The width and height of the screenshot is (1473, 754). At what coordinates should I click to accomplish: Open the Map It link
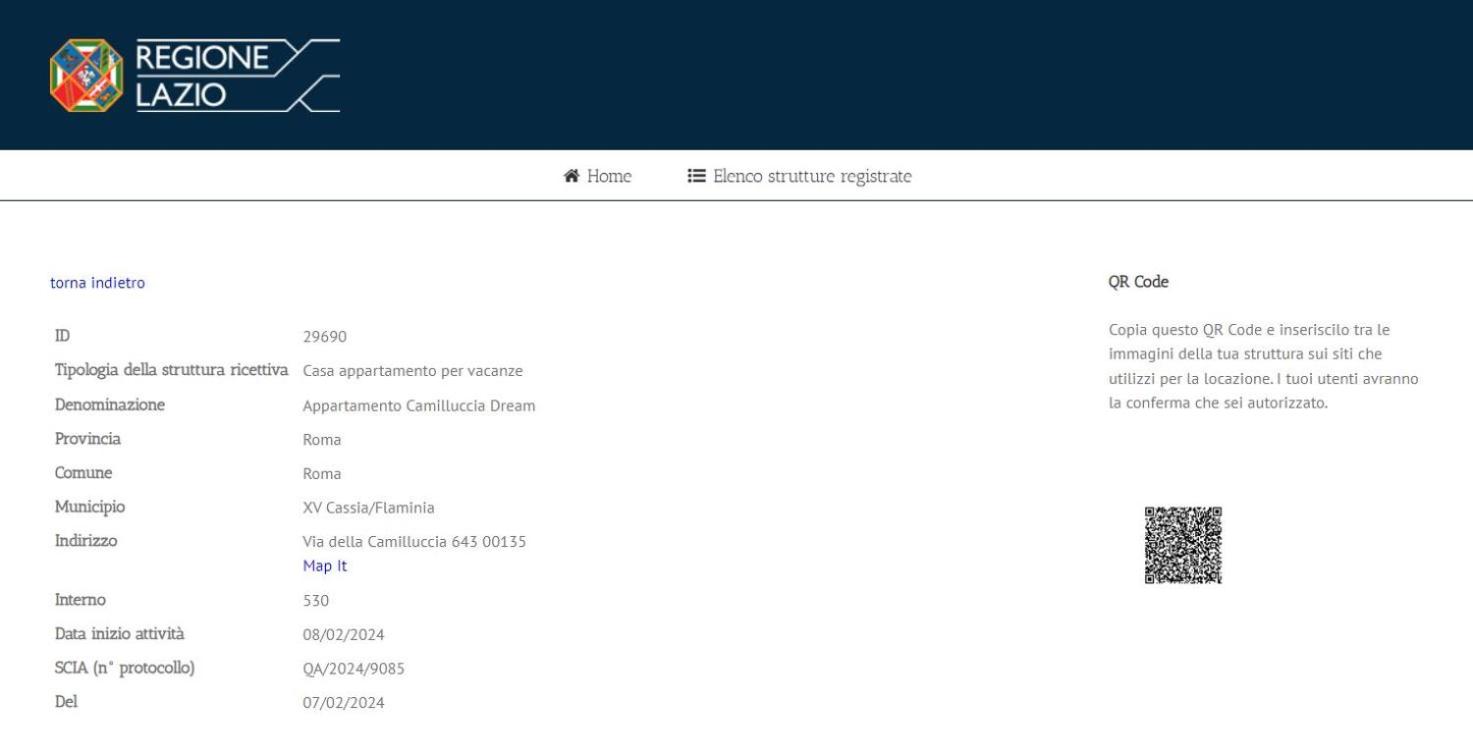point(325,566)
